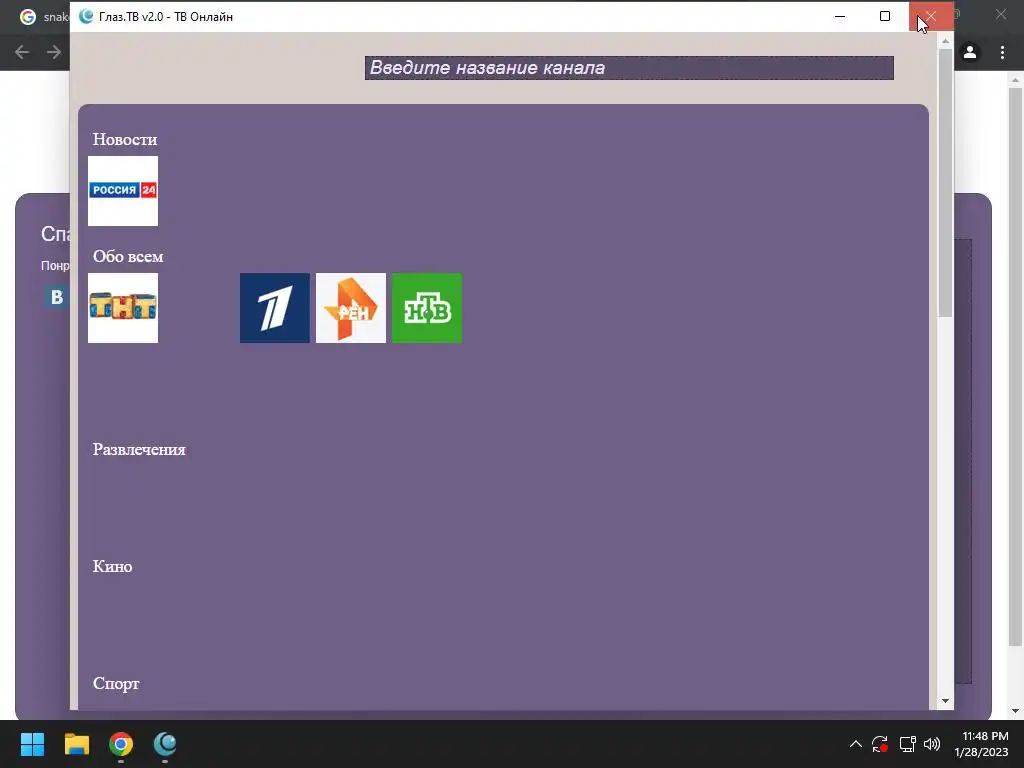Viewport: 1024px width, 768px height.
Task: Maximize the Глаз.ТВ window
Action: (885, 16)
